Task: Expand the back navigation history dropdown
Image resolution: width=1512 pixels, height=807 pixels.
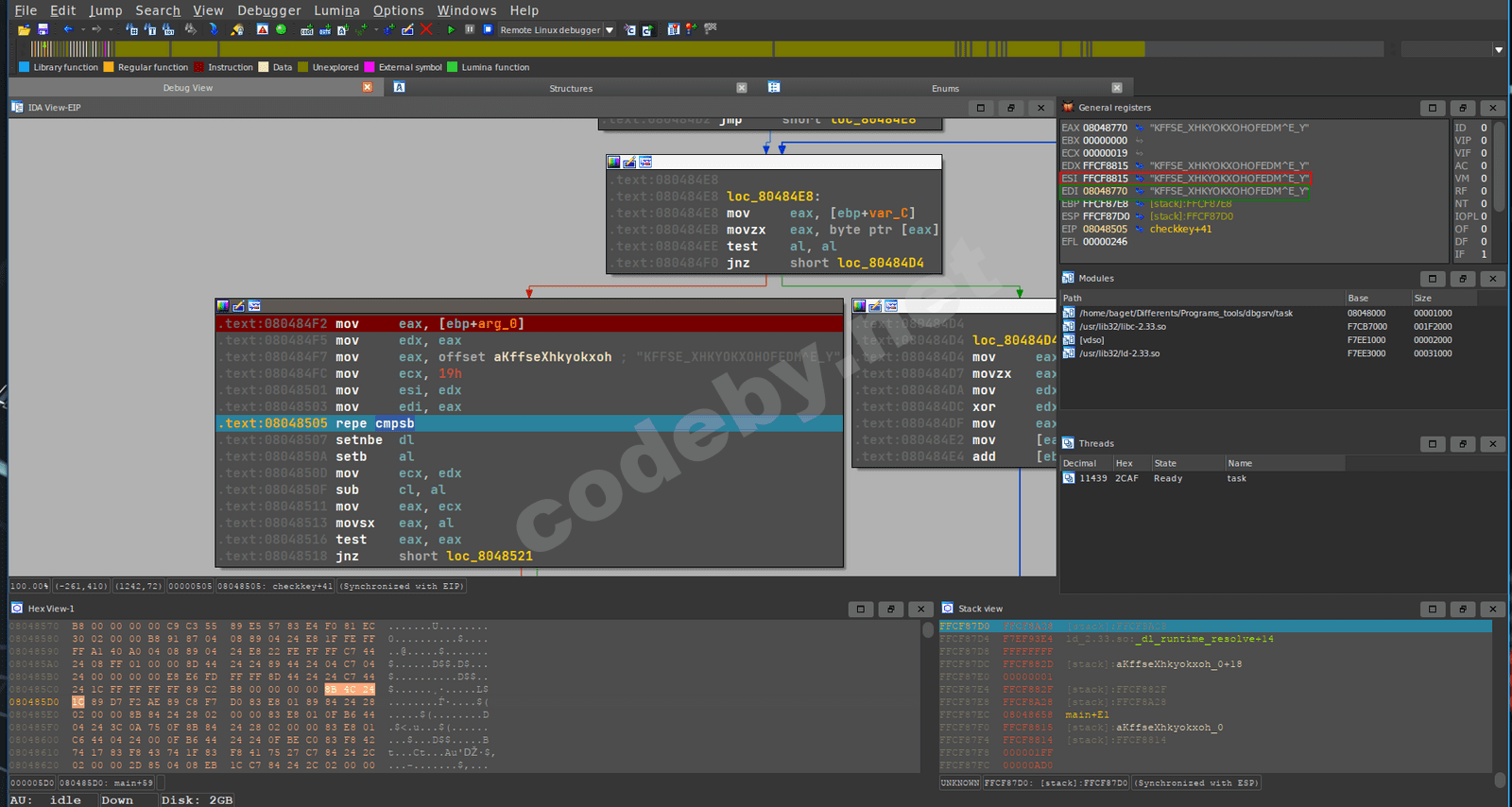Action: click(x=82, y=30)
